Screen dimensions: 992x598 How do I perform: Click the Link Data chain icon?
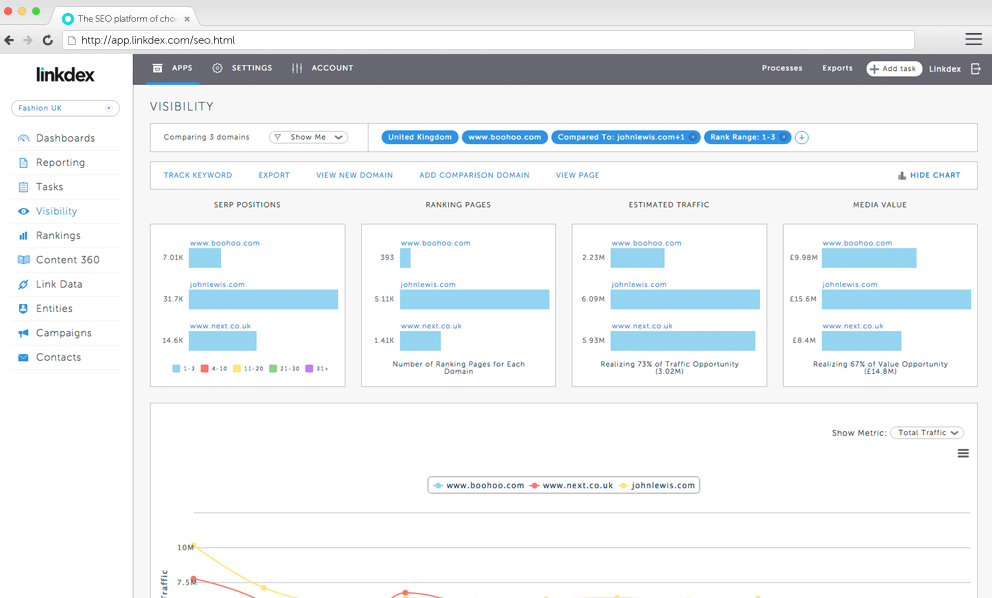tap(23, 284)
